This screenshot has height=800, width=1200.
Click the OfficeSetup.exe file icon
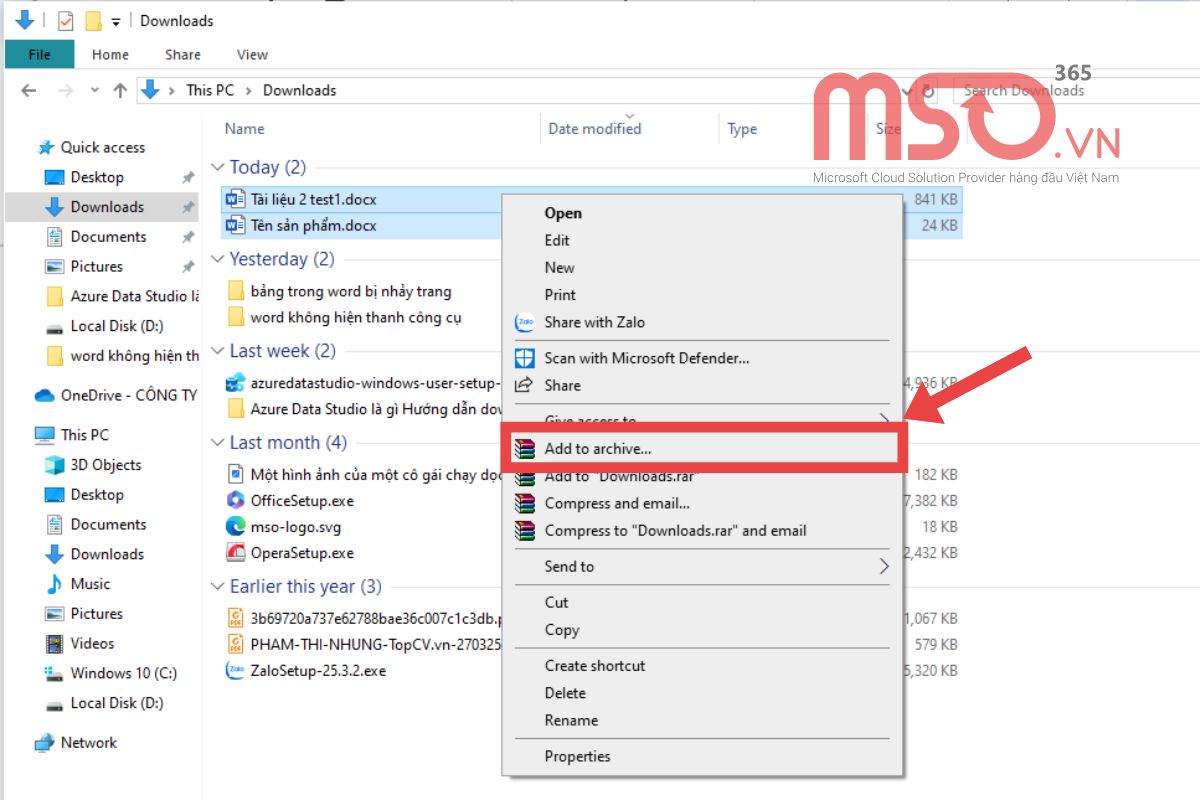[x=235, y=500]
